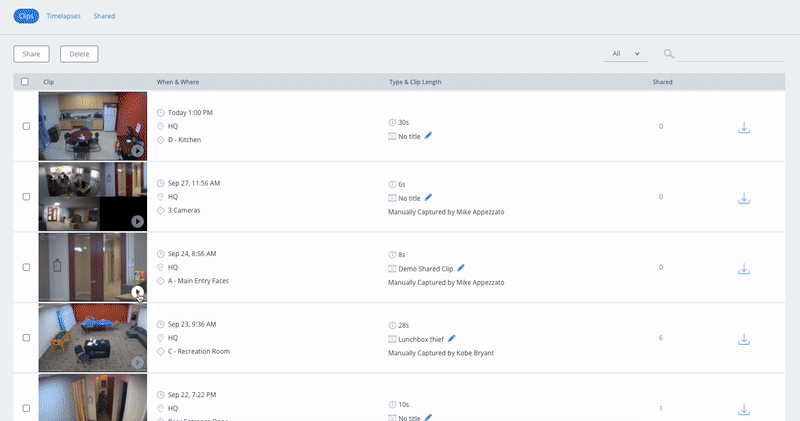Click Manually Captured by Kobe Bryant text
Screen dimensions: 800x421
(441, 353)
